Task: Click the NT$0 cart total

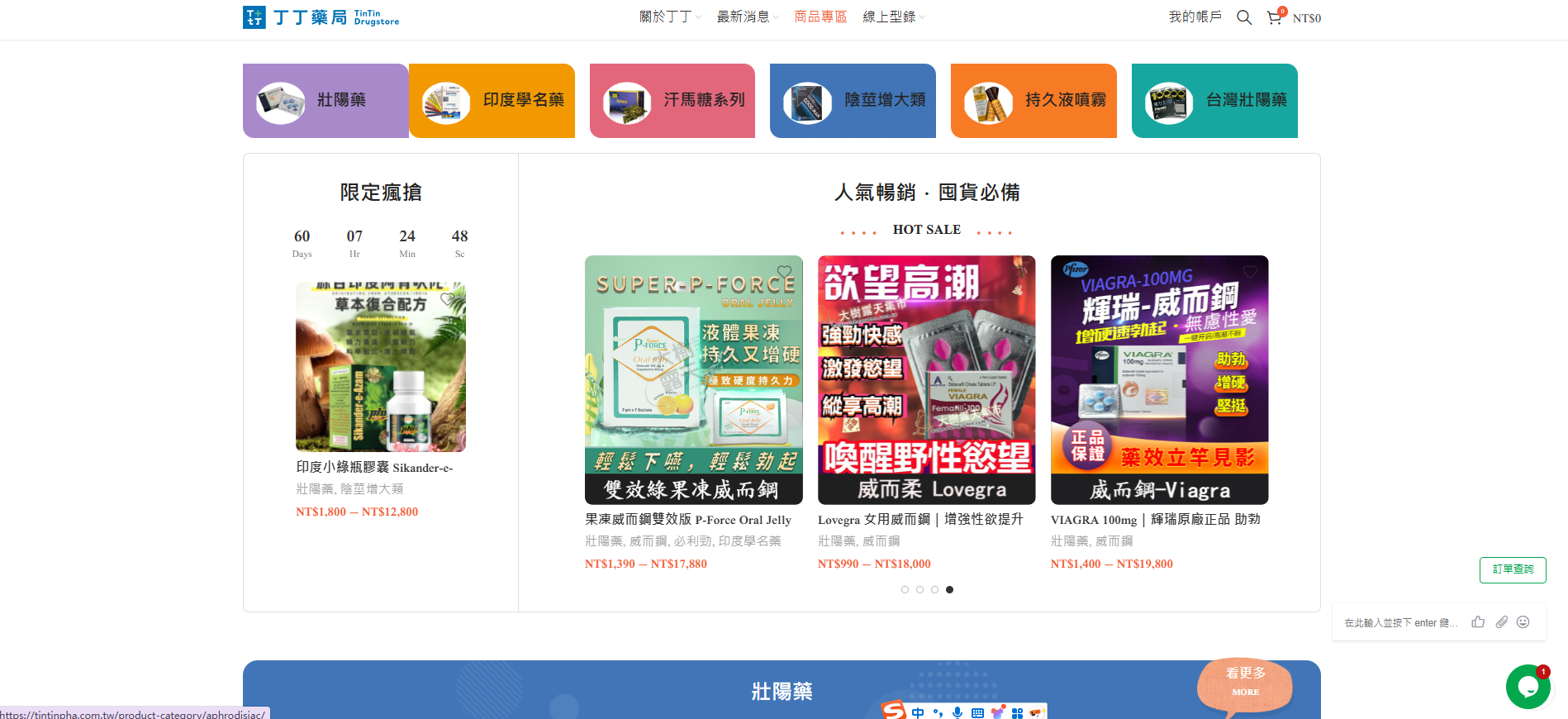Action: (1307, 18)
